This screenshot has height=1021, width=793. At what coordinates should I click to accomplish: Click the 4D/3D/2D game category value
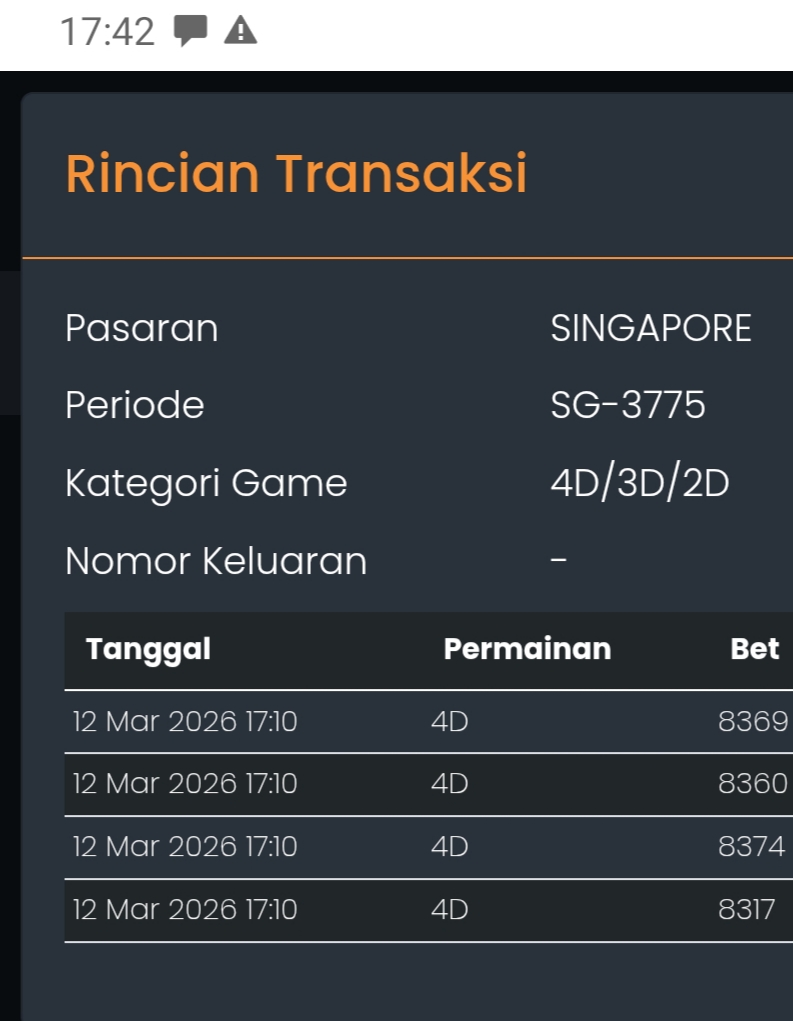click(x=639, y=483)
